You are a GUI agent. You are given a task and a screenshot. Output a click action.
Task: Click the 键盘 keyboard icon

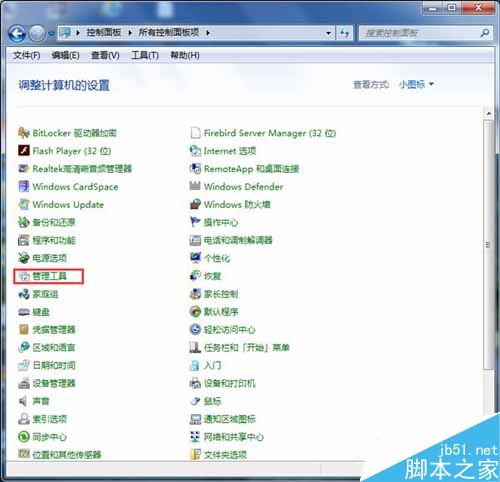click(24, 312)
